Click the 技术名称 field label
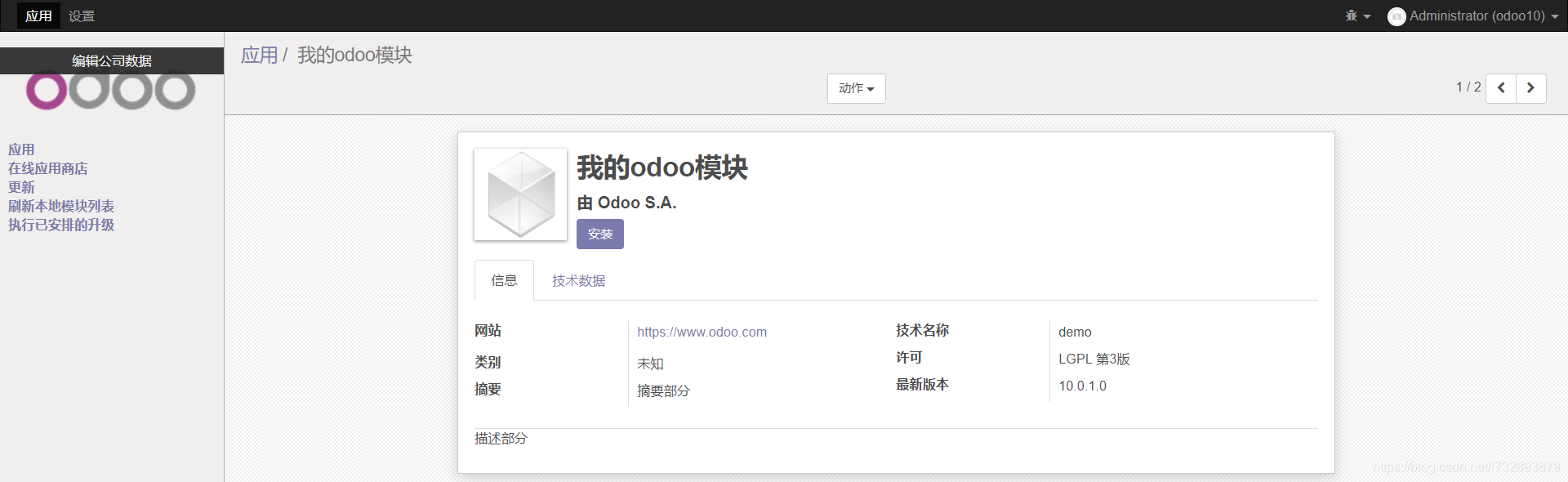Viewport: 1568px width, 482px height. (x=922, y=330)
